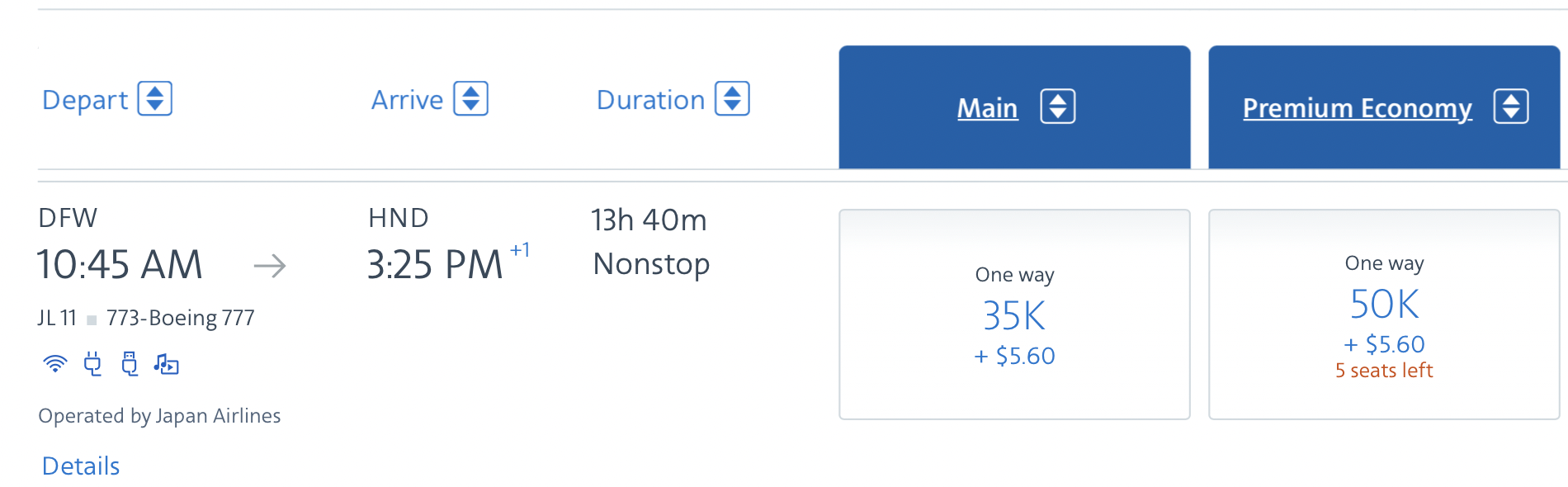Sort flights using the Duration sort icon
Screen dimensions: 1568x487
732,99
